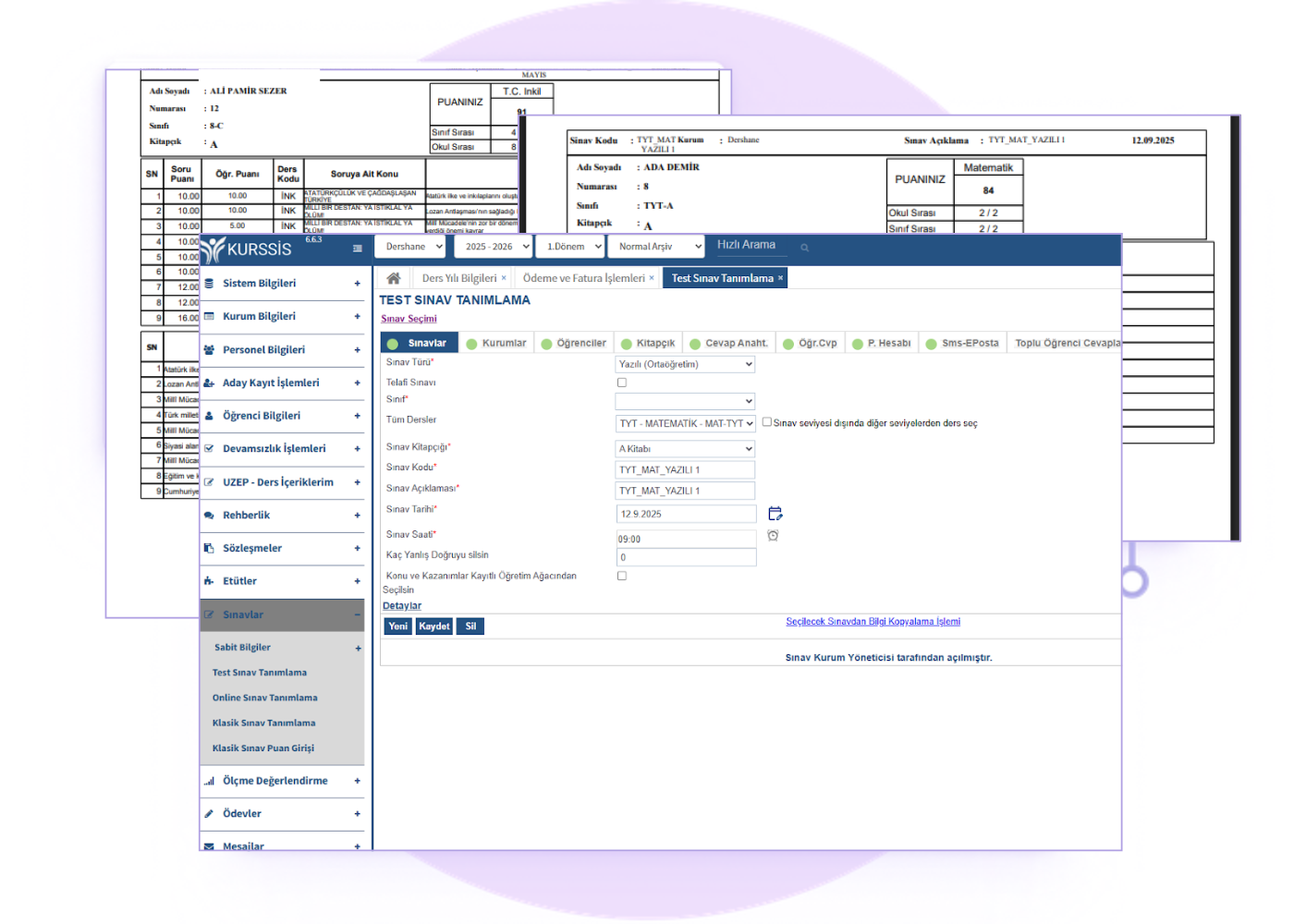1294x924 pixels.
Task: Open Seçilecek Sınavdan Bilgi Kopyalama İşlemi link
Action: coord(873,622)
